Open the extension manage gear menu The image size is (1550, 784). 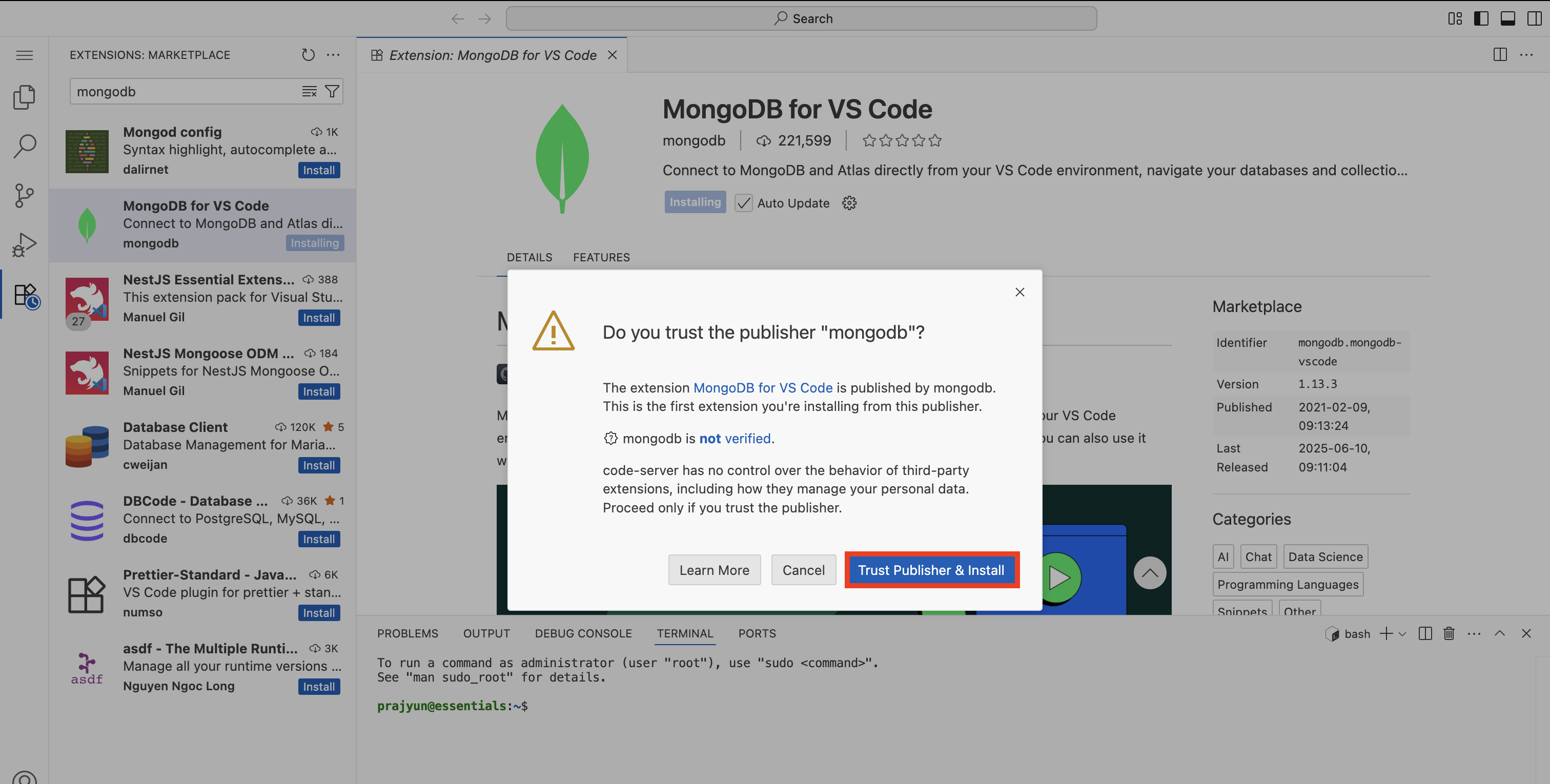[849, 203]
